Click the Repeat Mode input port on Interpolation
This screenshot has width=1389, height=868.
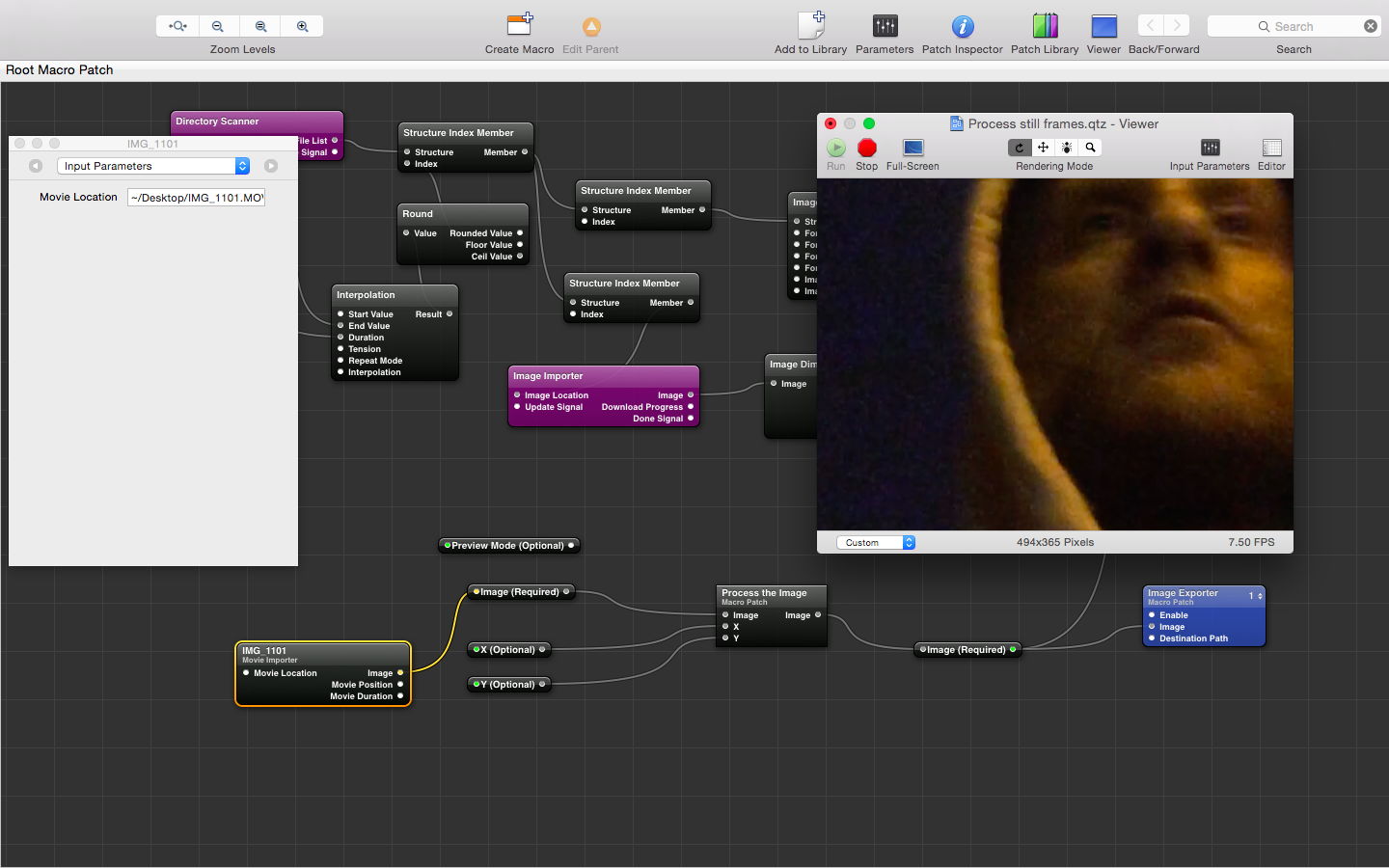point(340,361)
